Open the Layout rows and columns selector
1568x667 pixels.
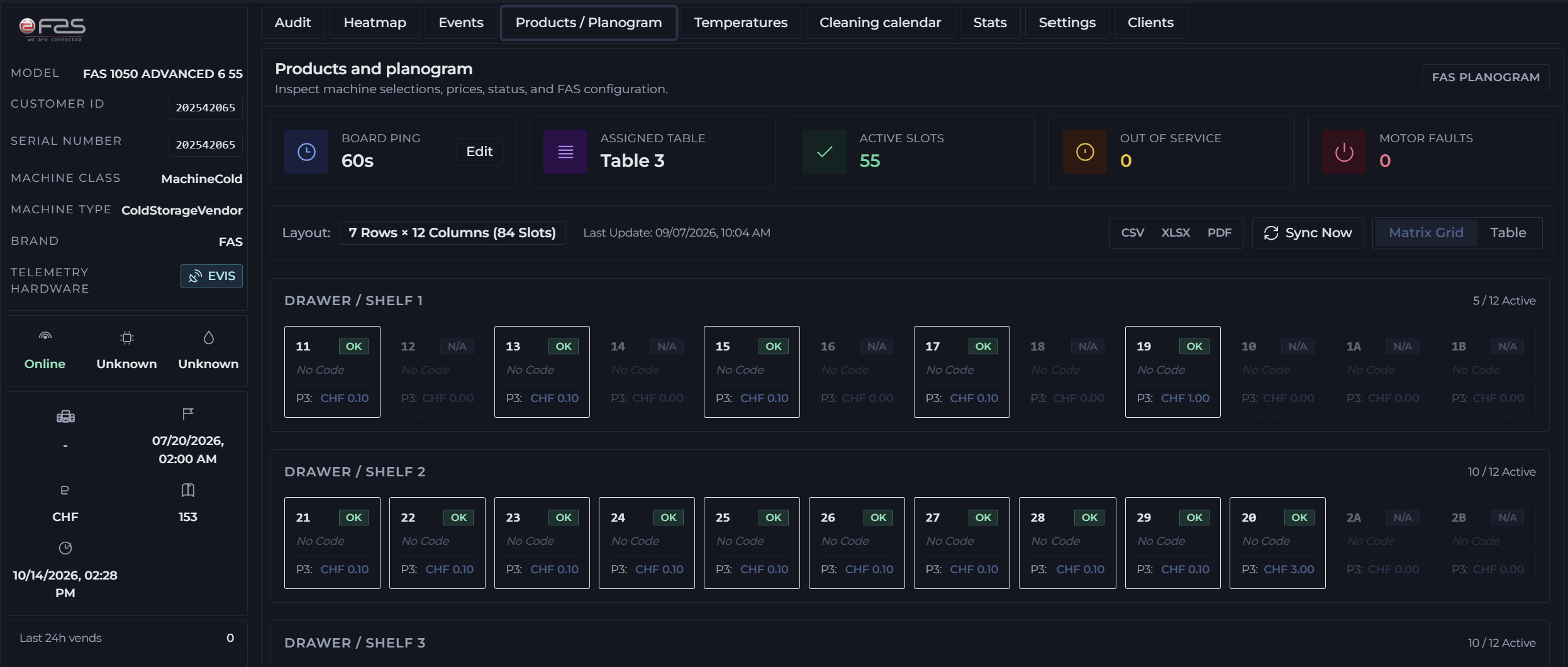(x=452, y=233)
